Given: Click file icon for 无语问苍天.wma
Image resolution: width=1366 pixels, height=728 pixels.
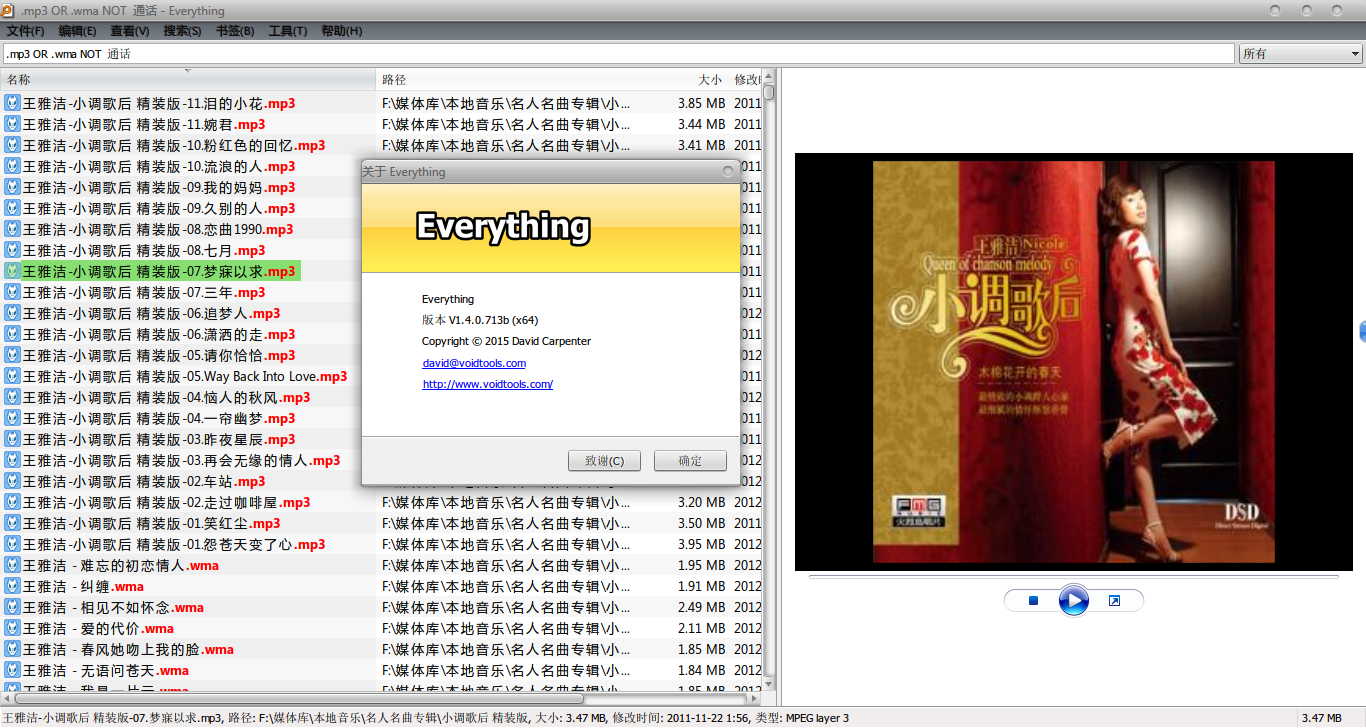Looking at the screenshot, I should pyautogui.click(x=12, y=670).
